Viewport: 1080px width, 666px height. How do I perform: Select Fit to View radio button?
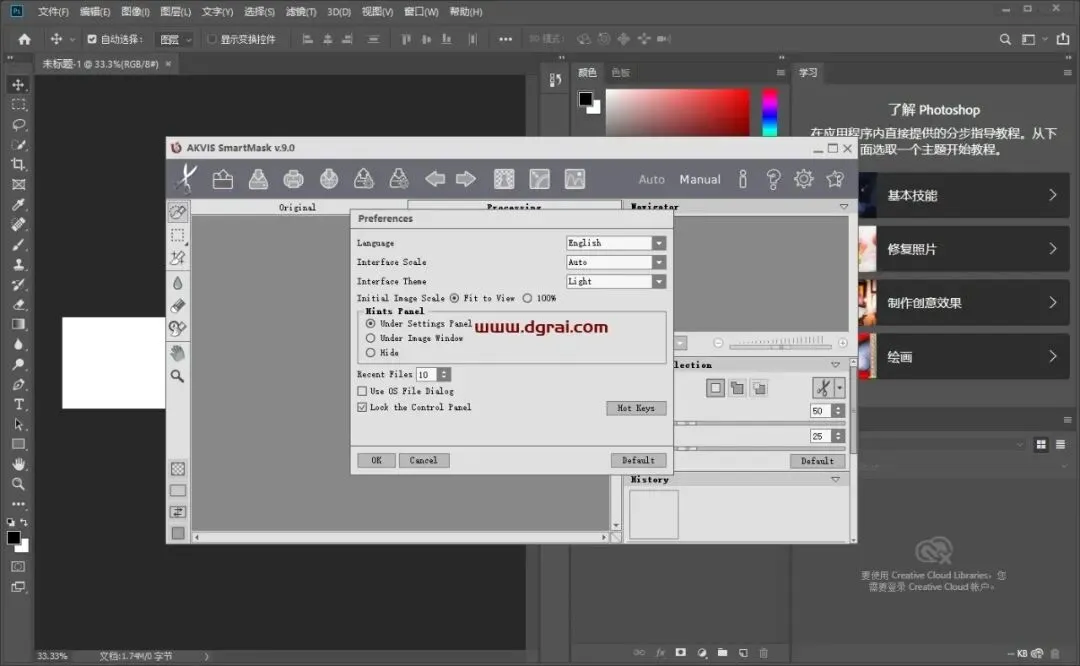pos(455,298)
